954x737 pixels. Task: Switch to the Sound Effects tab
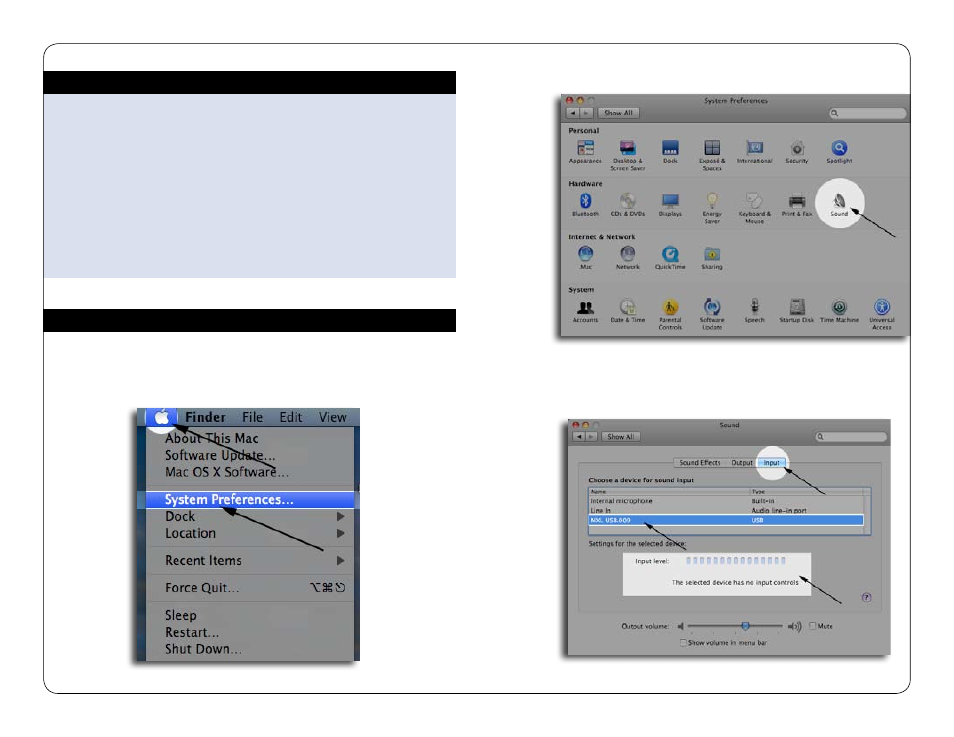tap(700, 463)
